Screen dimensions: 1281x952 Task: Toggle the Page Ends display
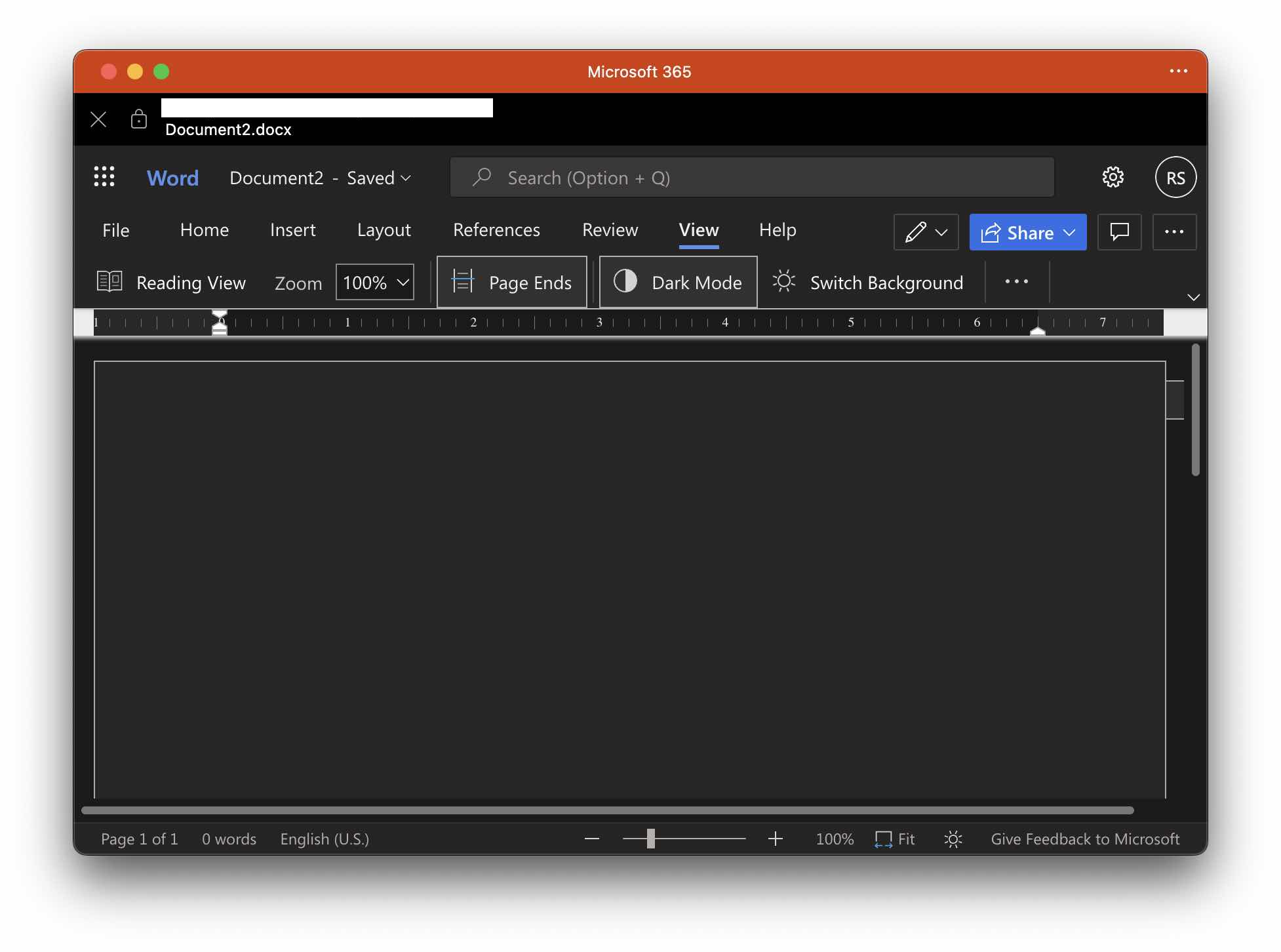pyautogui.click(x=512, y=282)
